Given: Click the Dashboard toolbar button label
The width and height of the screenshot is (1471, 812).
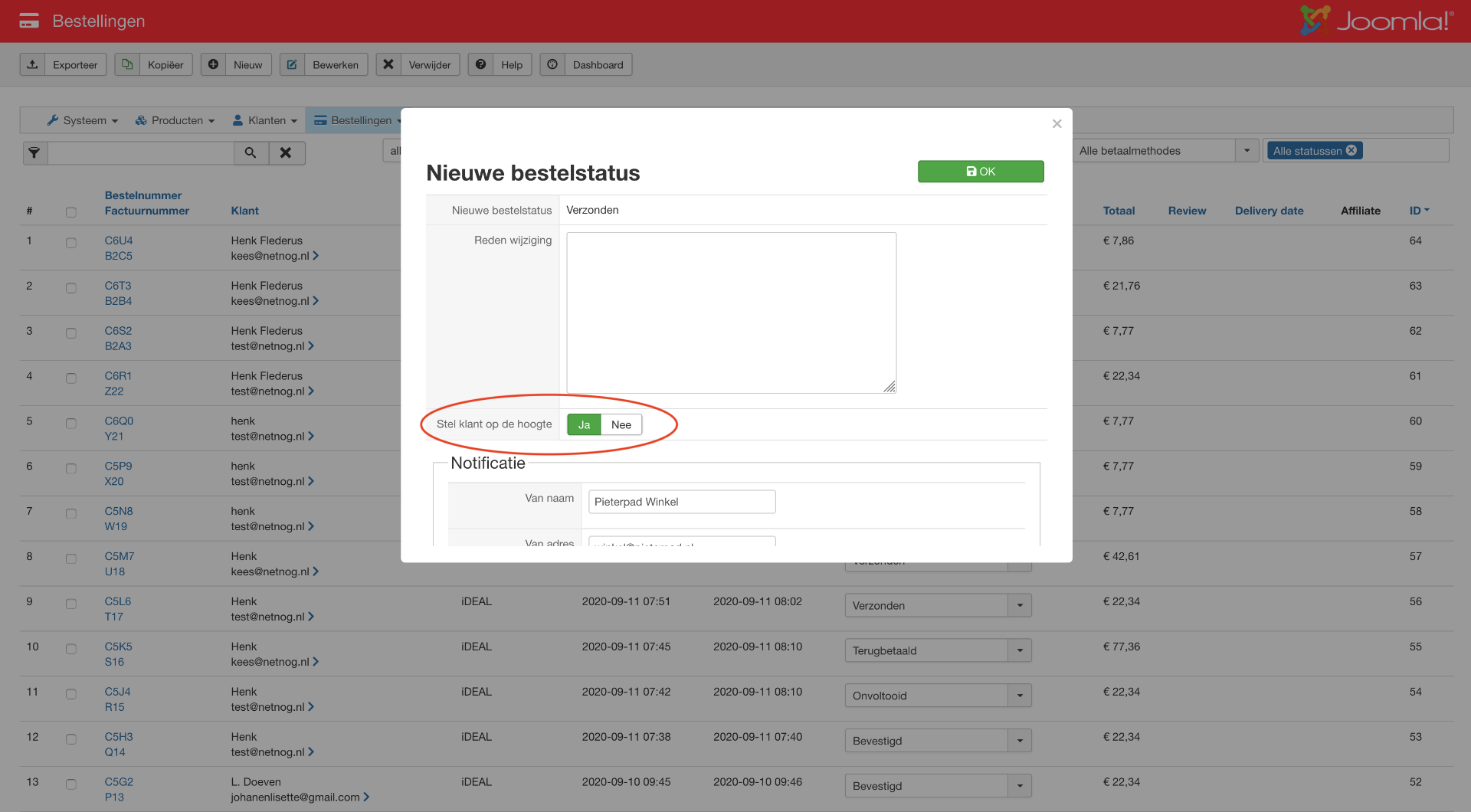Looking at the screenshot, I should [x=598, y=65].
